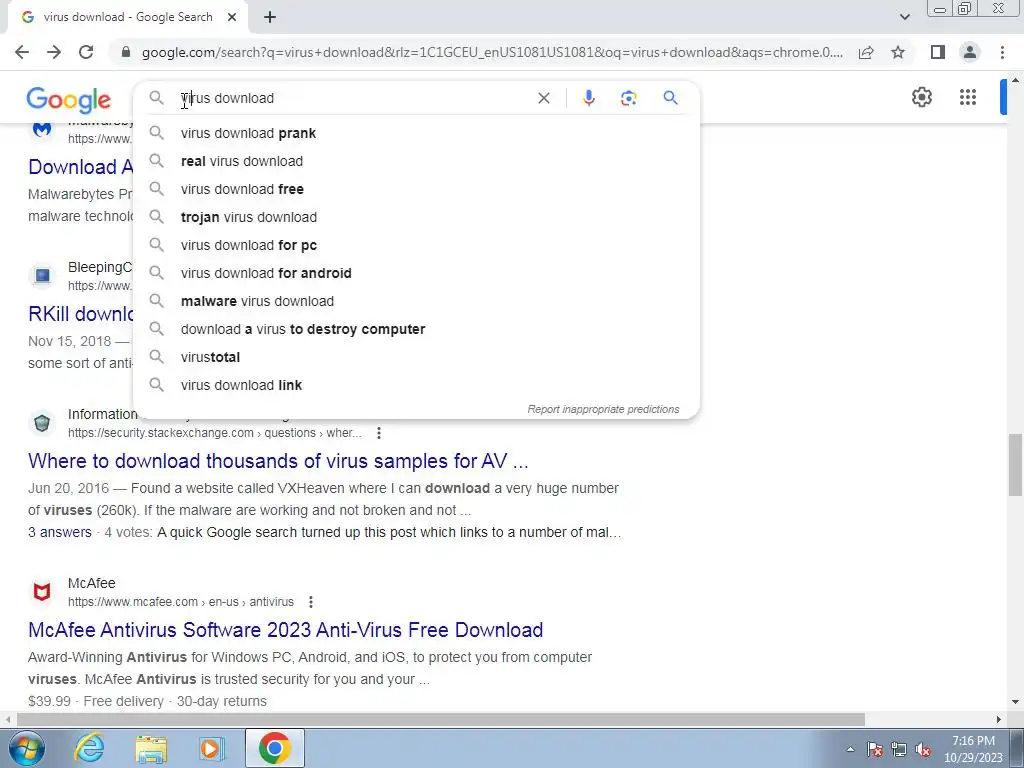Open Chrome three-dot menu
The width and height of the screenshot is (1024, 768).
pyautogui.click(x=1002, y=52)
